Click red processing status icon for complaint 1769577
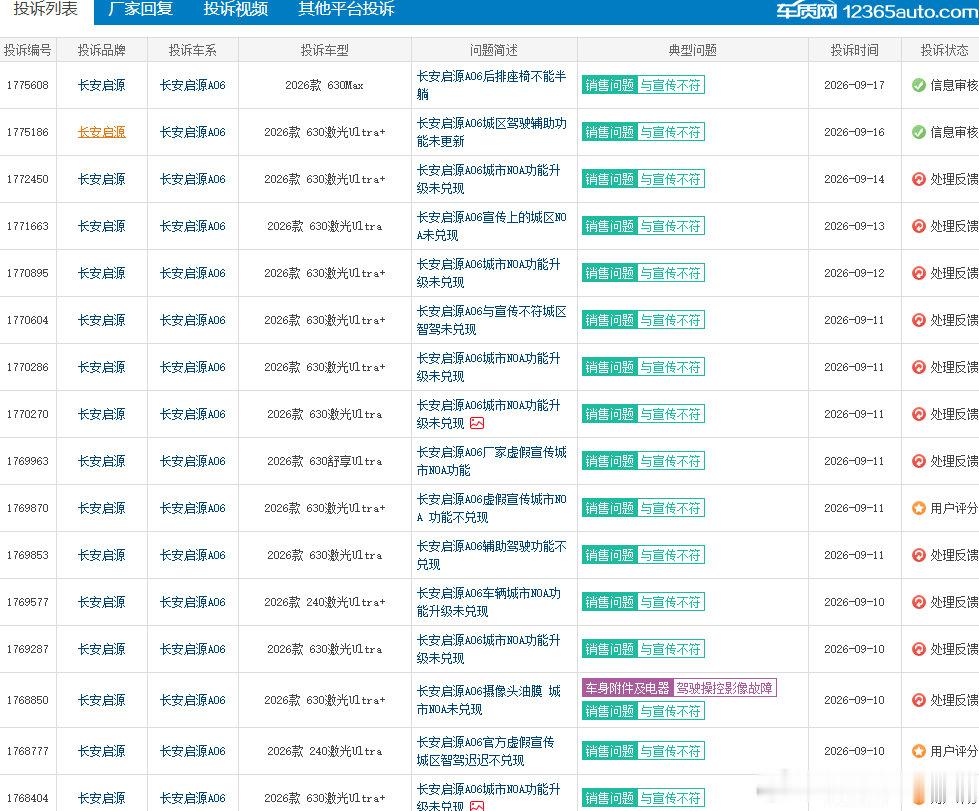The image size is (979, 811). point(918,602)
